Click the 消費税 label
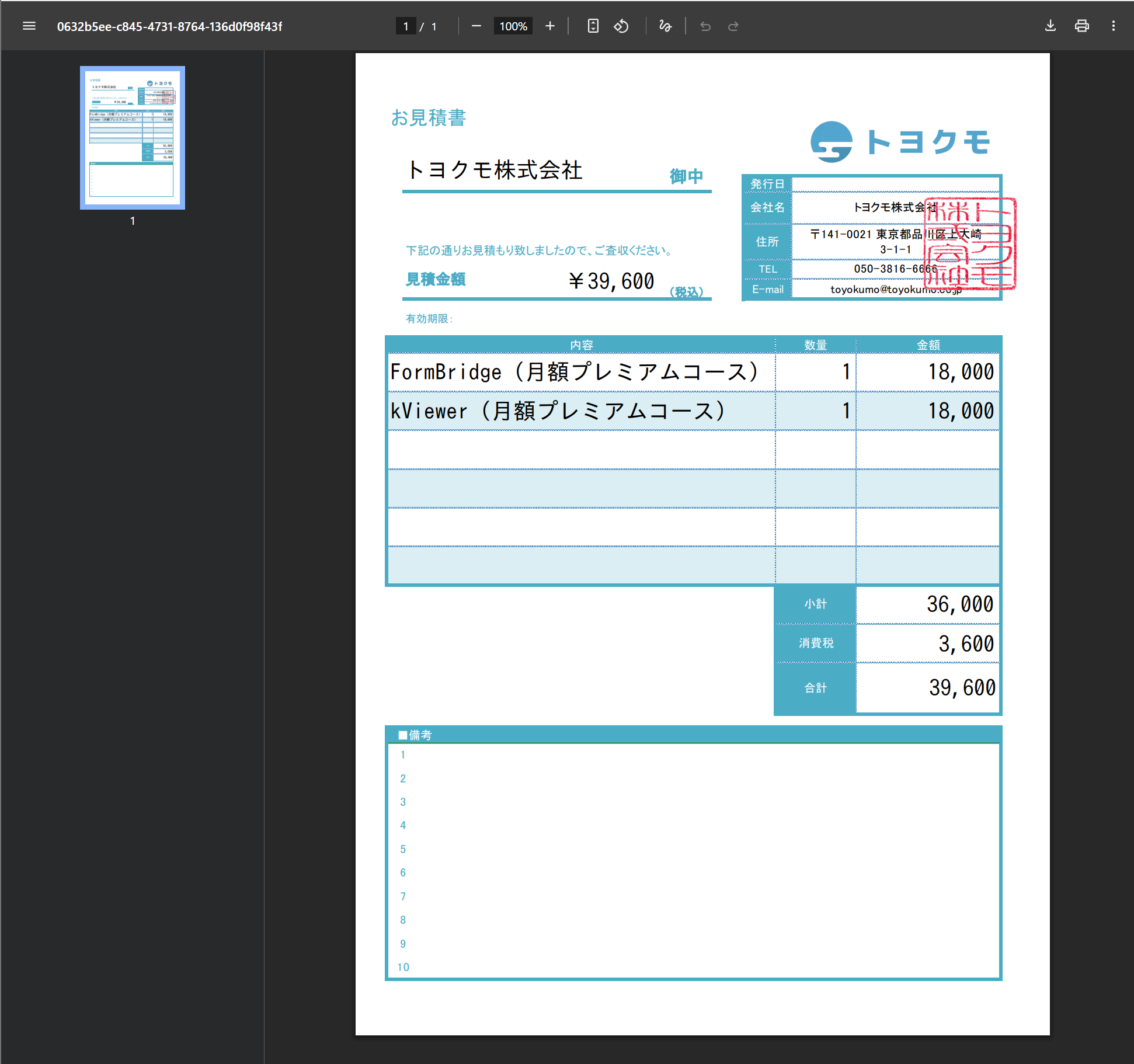 (x=816, y=643)
